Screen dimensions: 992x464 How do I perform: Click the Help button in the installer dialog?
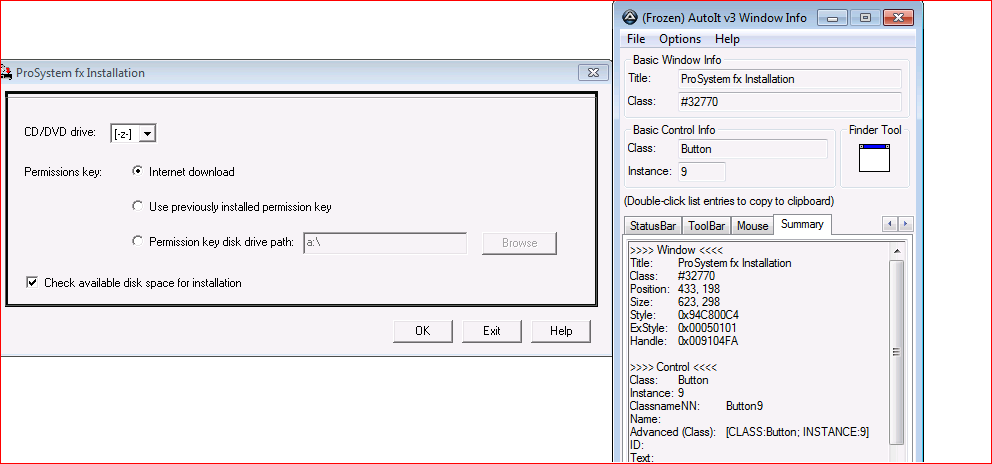click(x=561, y=330)
